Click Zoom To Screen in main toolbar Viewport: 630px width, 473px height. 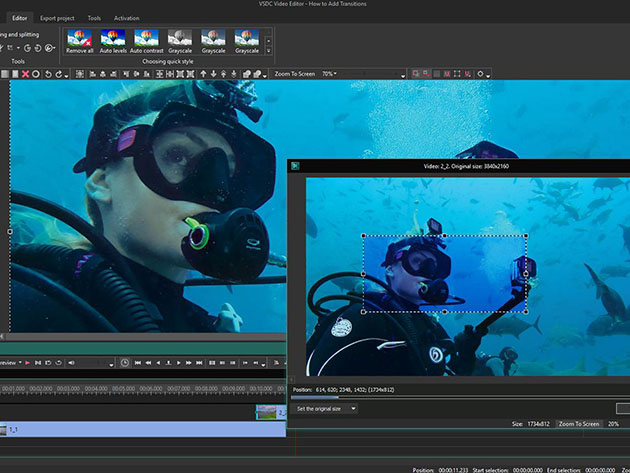(x=296, y=74)
